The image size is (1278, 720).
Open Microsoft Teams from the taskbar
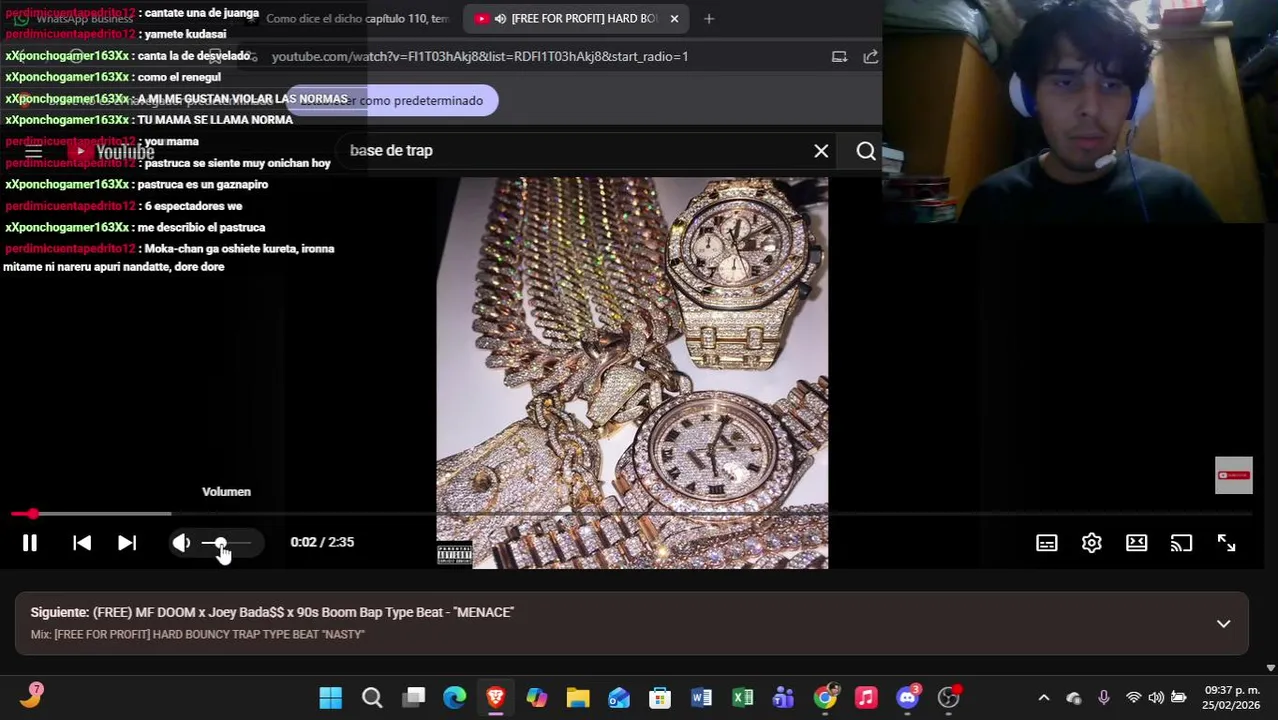pos(783,698)
